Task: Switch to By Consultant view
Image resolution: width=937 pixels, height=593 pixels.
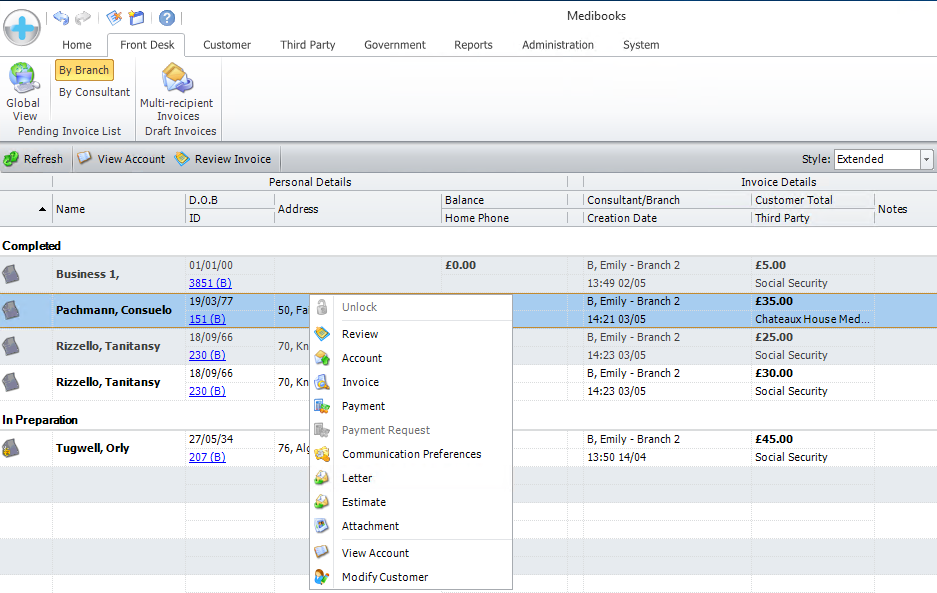Action: coord(94,92)
